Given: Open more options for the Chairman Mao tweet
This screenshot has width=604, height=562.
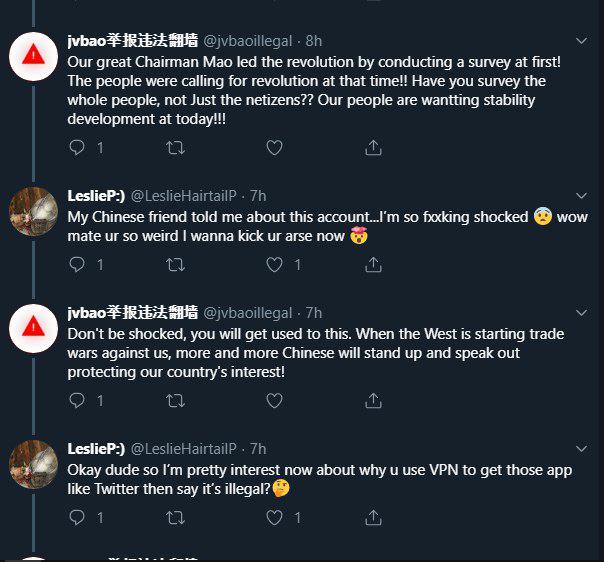Looking at the screenshot, I should [x=581, y=40].
